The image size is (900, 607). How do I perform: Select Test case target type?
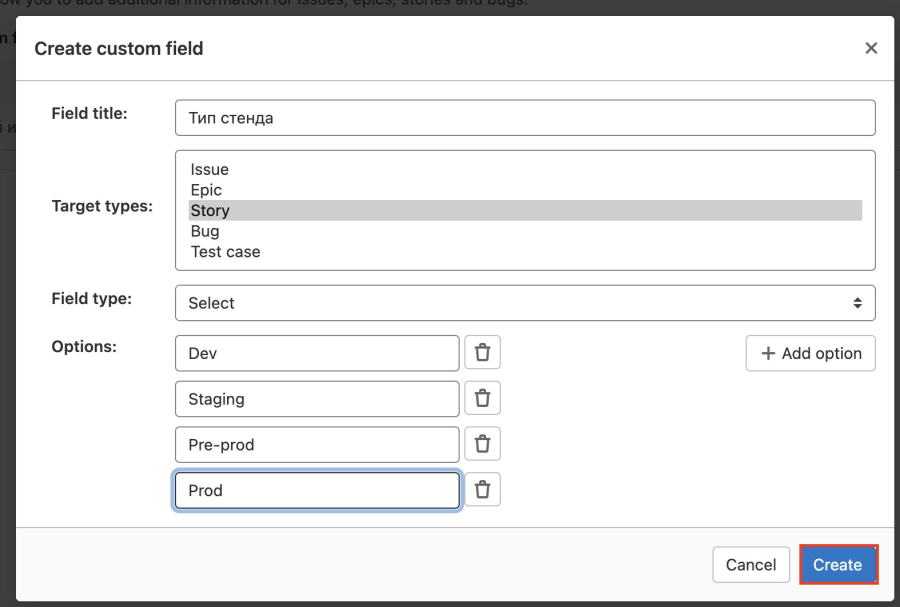(x=226, y=252)
